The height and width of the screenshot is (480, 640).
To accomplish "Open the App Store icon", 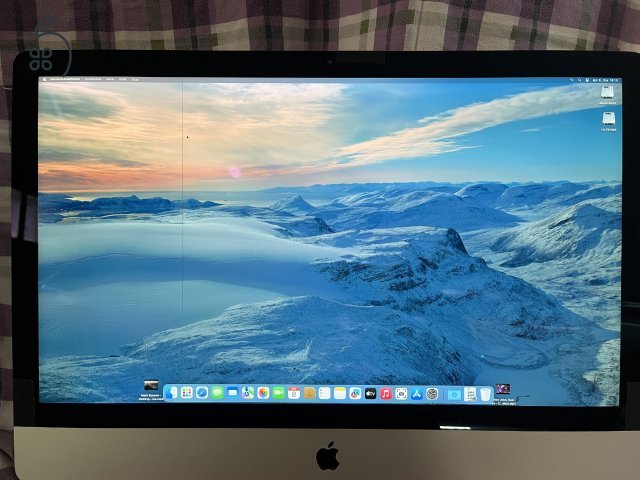I will point(417,394).
